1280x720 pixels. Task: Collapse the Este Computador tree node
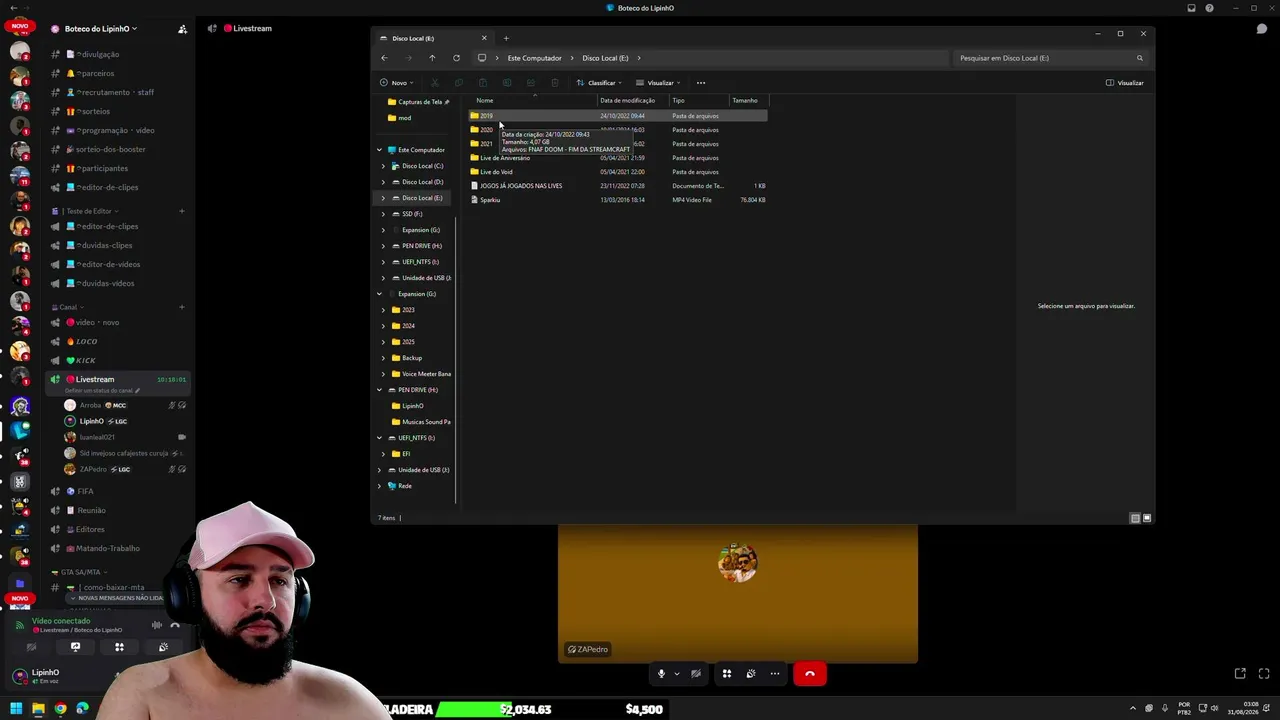click(x=379, y=150)
